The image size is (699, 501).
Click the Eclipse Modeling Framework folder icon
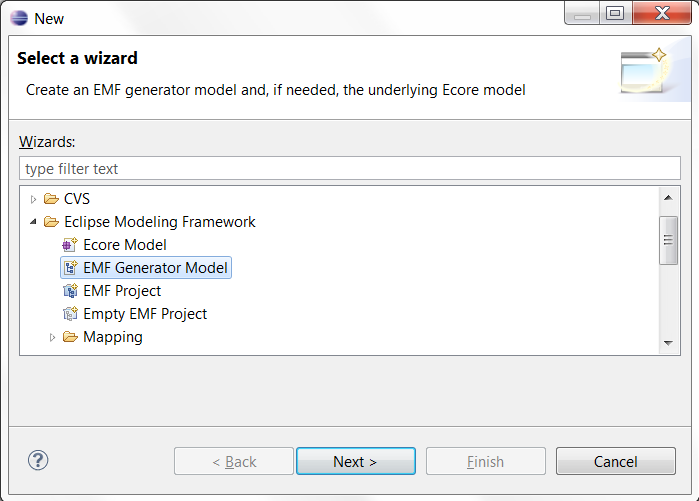pyautogui.click(x=51, y=222)
